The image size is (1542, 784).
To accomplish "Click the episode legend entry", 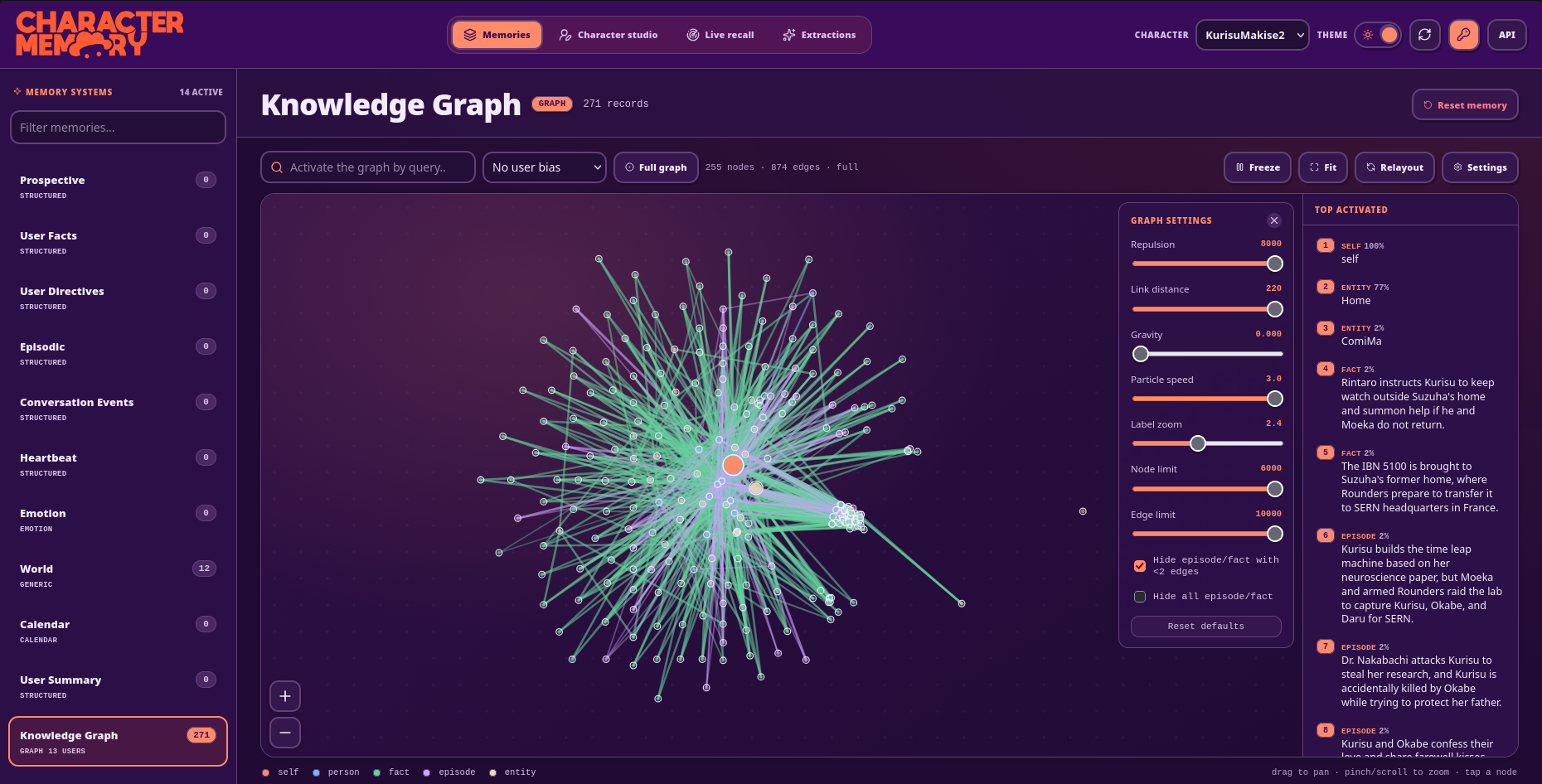I will [449, 772].
